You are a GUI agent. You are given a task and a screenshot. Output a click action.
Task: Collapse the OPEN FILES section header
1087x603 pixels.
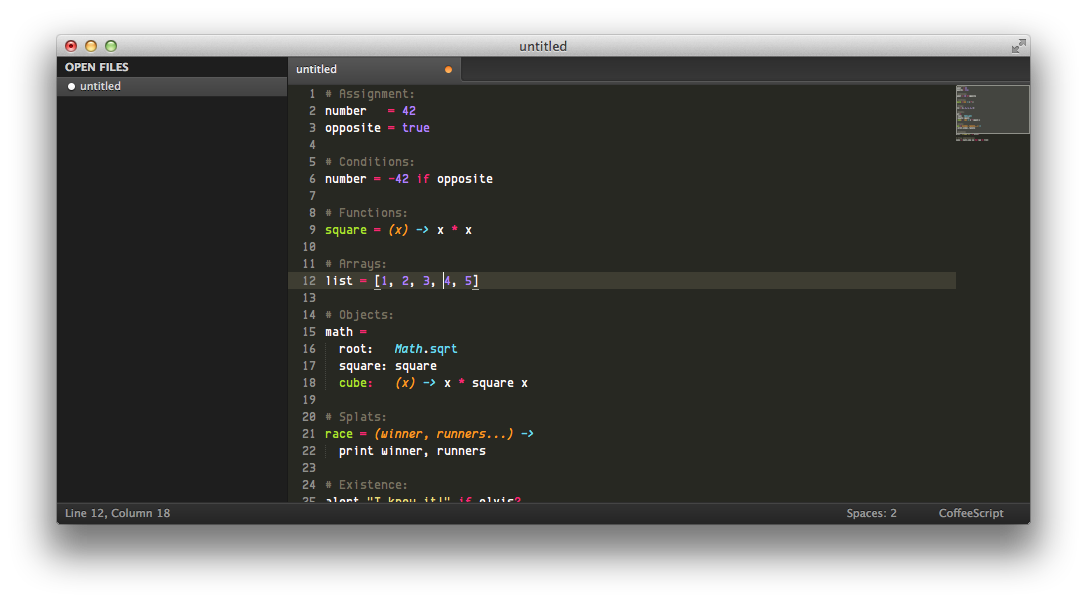[95, 67]
